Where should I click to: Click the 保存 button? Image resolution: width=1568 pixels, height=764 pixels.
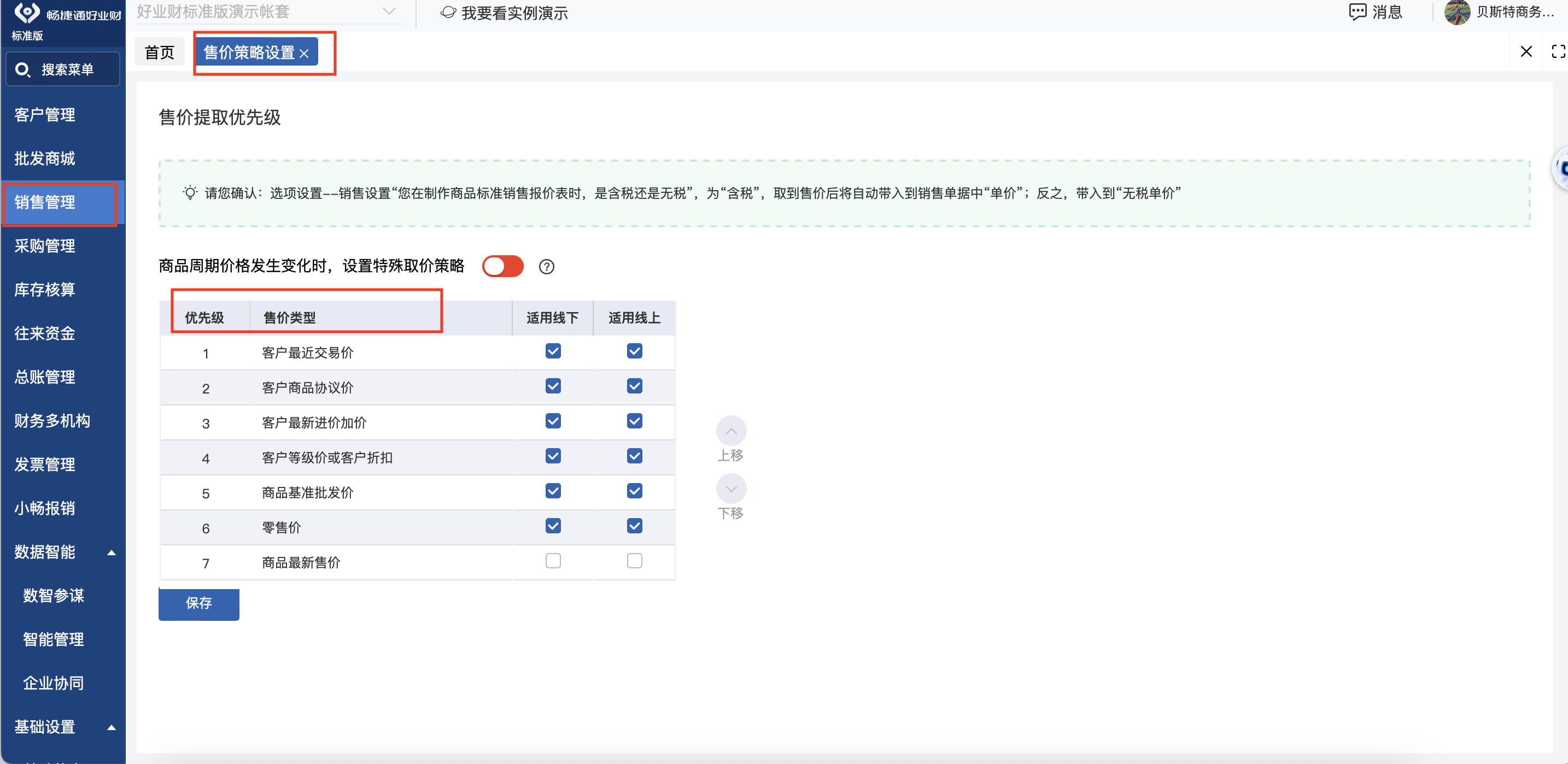tap(198, 603)
